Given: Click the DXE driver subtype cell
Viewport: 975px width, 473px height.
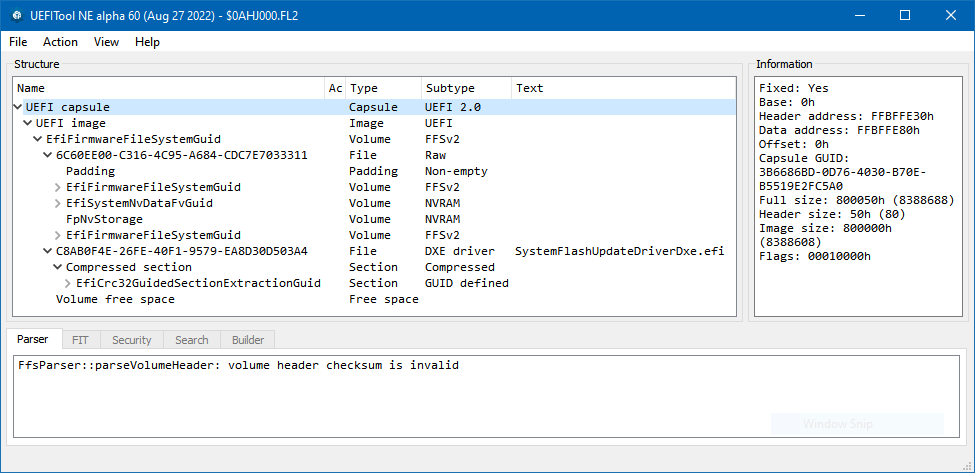Looking at the screenshot, I should [x=460, y=251].
